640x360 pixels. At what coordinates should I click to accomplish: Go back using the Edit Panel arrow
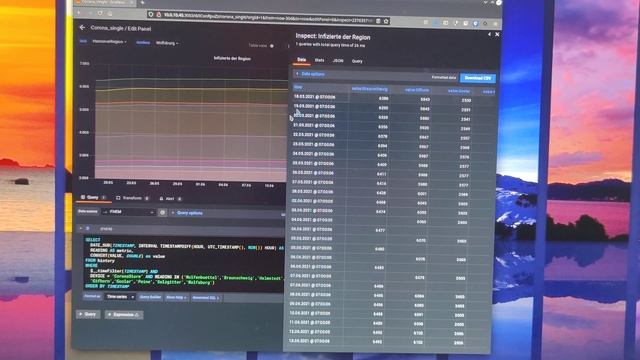(x=82, y=27)
